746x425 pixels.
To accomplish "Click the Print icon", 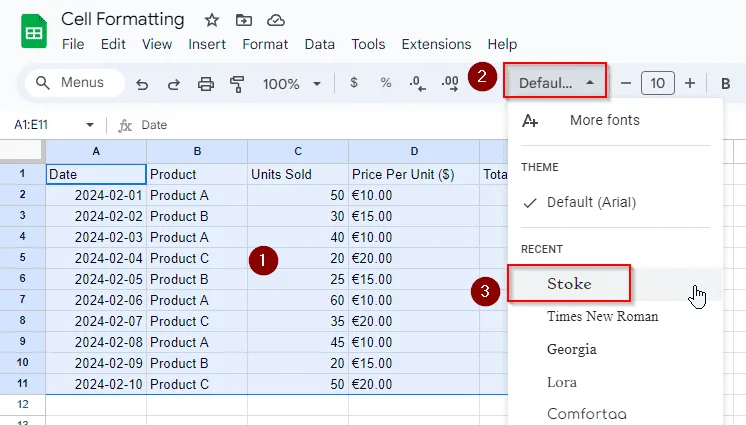I will pyautogui.click(x=206, y=84).
